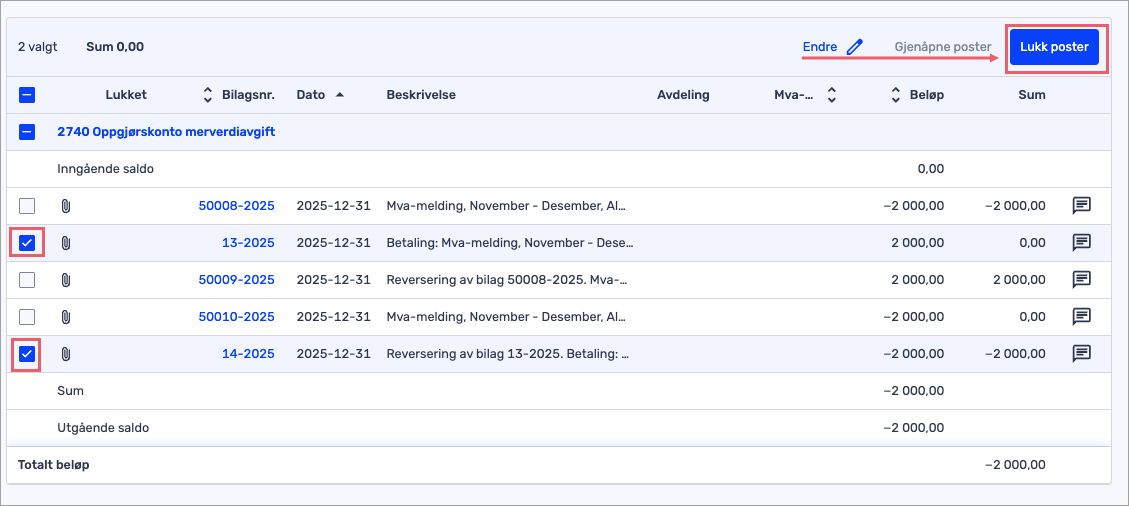Click the Sum column header
The image size is (1129, 506).
coord(1033,95)
